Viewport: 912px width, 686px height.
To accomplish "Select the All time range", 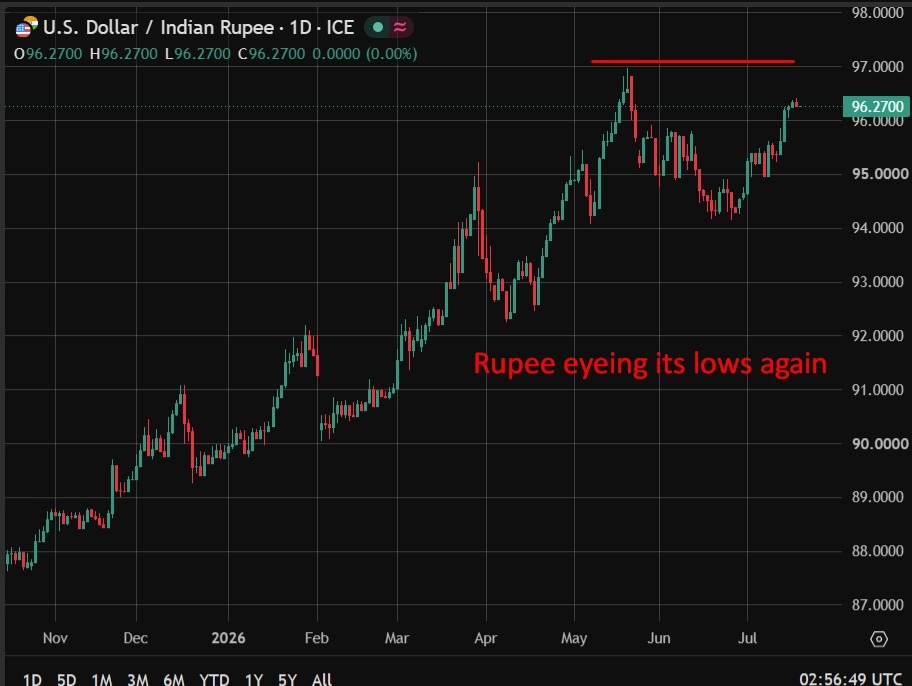I will (x=322, y=679).
